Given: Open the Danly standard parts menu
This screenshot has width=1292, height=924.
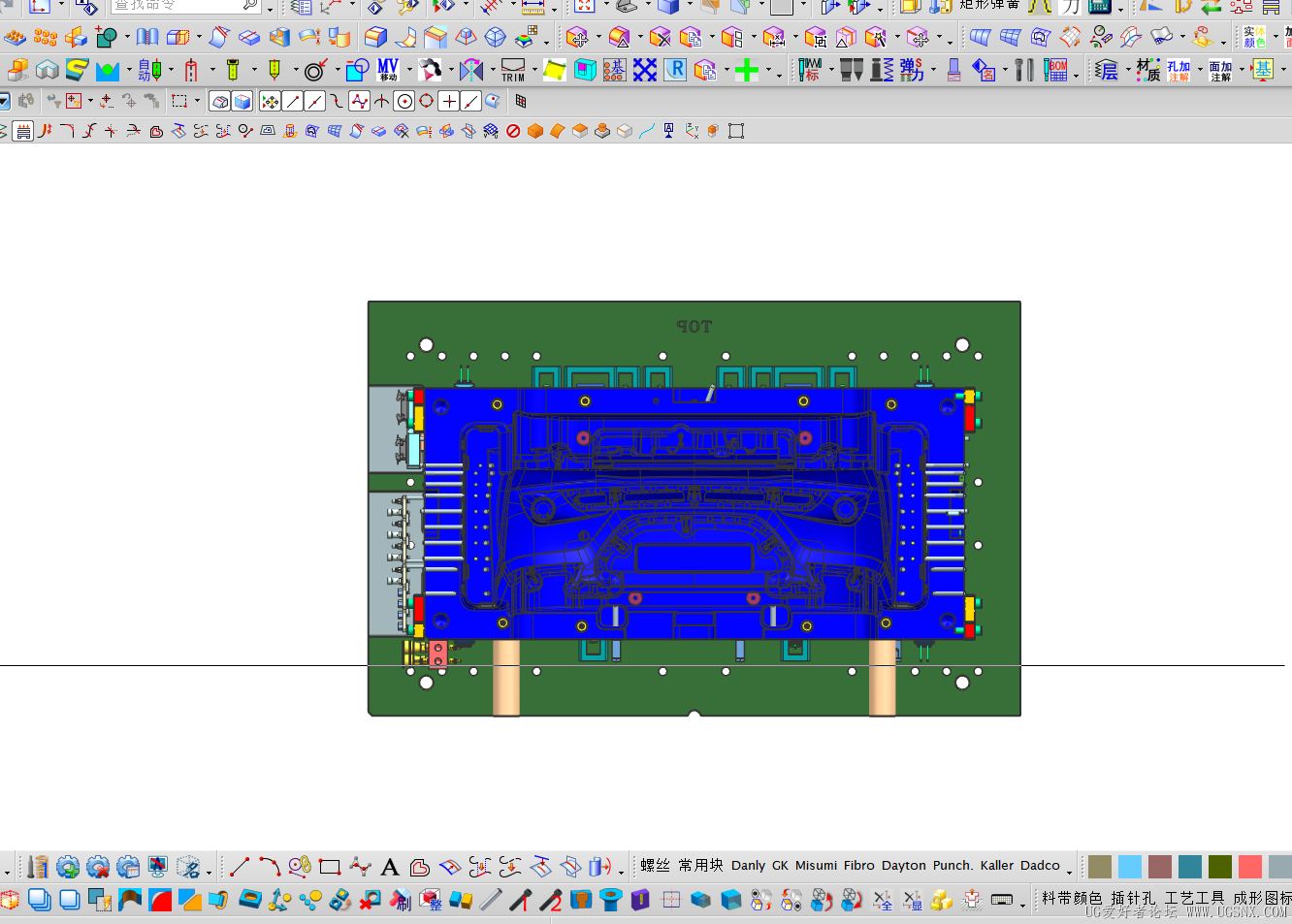Looking at the screenshot, I should (x=748, y=866).
